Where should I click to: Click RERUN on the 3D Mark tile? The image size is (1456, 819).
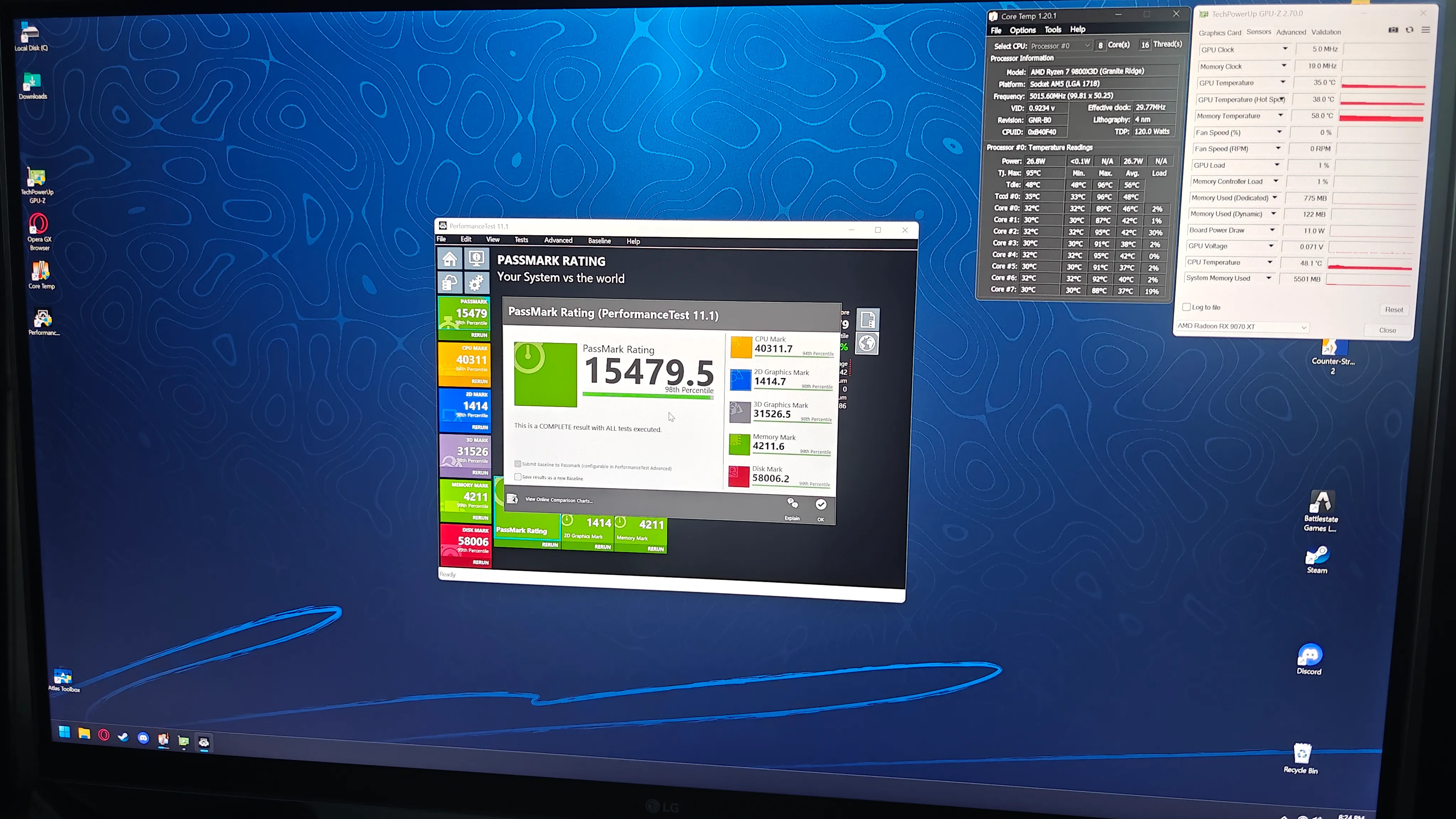coord(480,472)
